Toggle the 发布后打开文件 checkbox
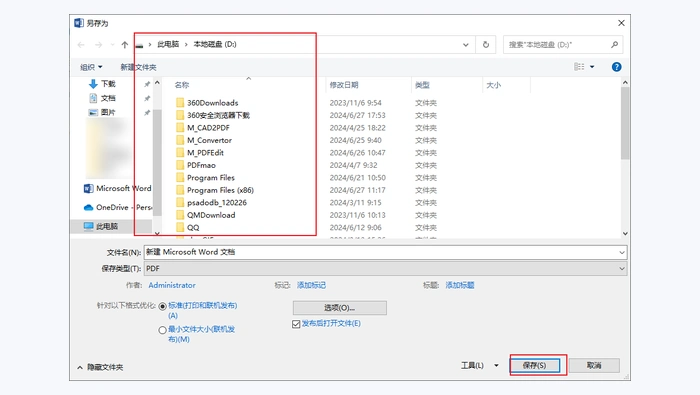The width and height of the screenshot is (700, 395). pos(296,324)
